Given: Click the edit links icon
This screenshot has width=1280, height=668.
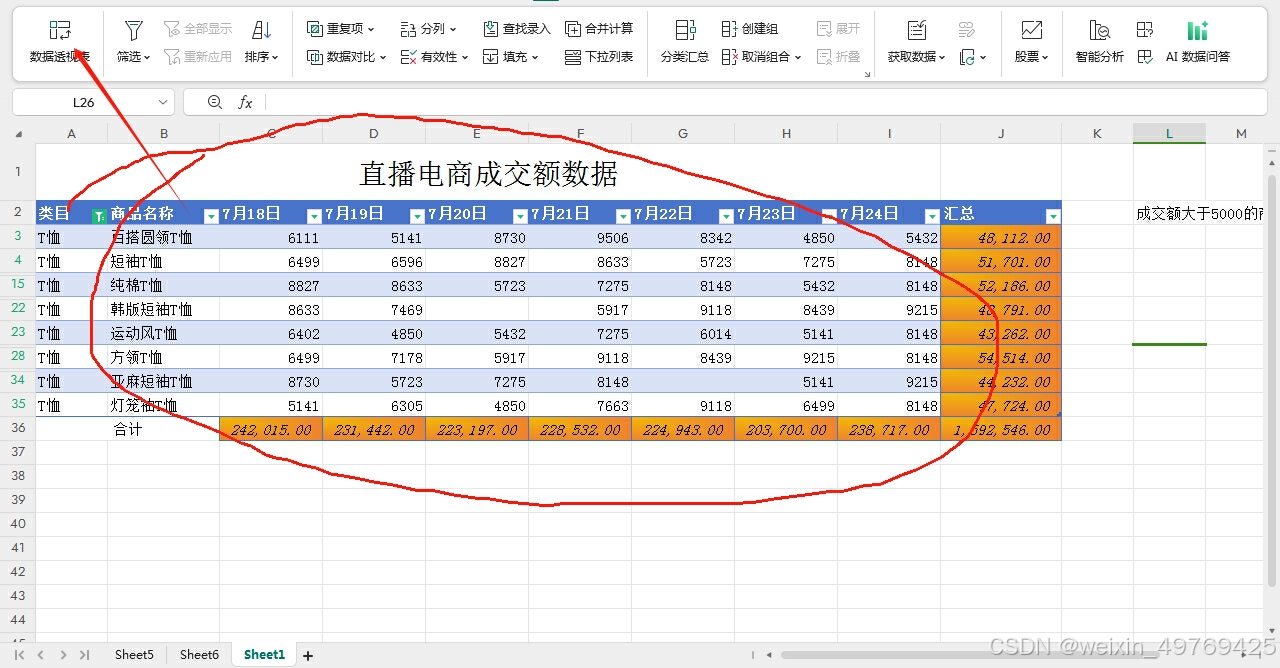Looking at the screenshot, I should click(x=967, y=30).
